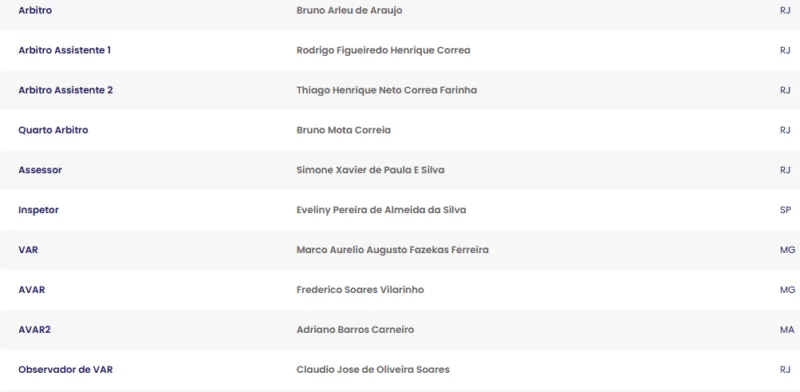
Task: Click the SP state code for Inspetor
Action: 785,210
